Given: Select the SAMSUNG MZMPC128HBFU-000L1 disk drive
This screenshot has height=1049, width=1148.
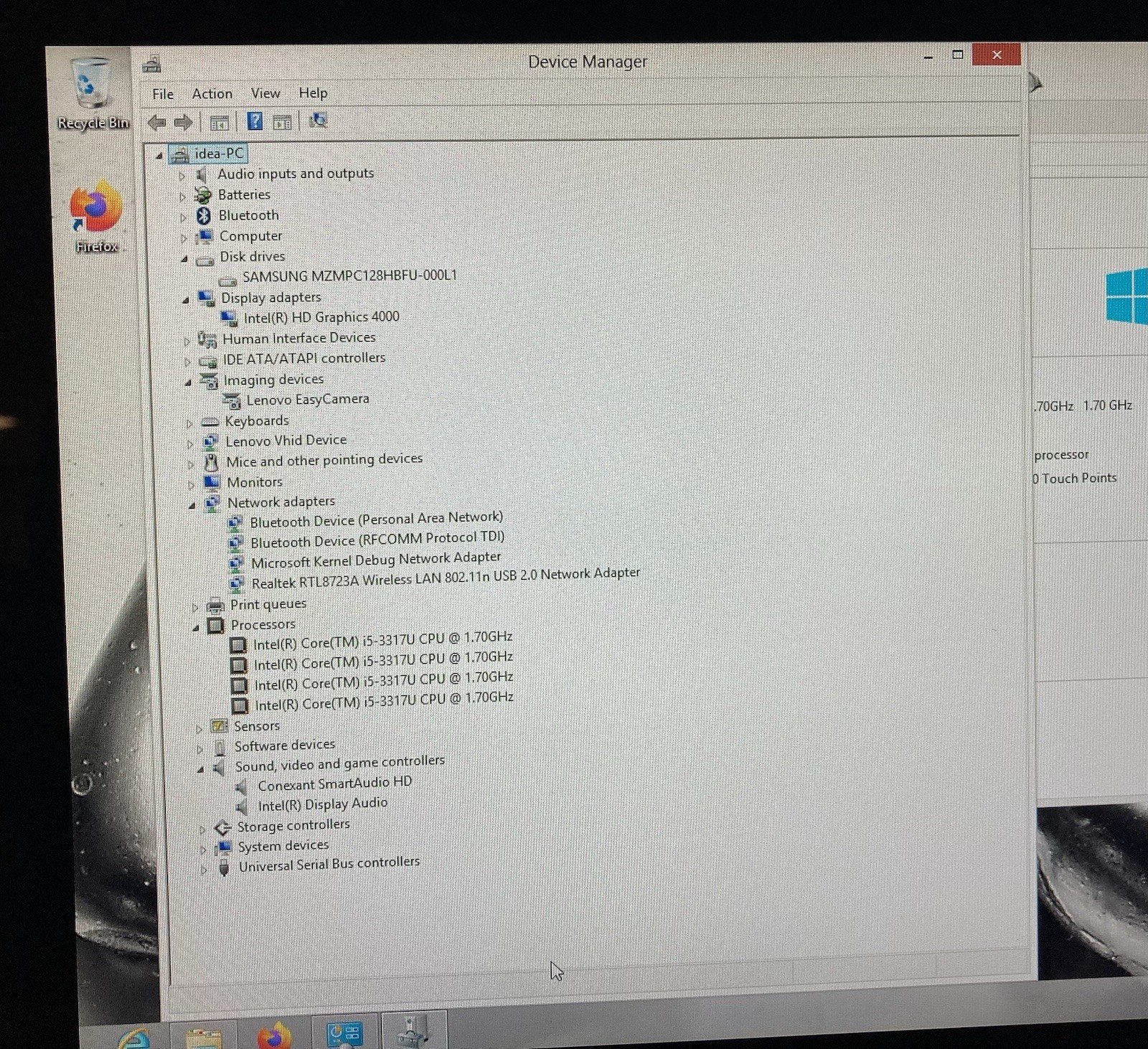Looking at the screenshot, I should (x=349, y=276).
